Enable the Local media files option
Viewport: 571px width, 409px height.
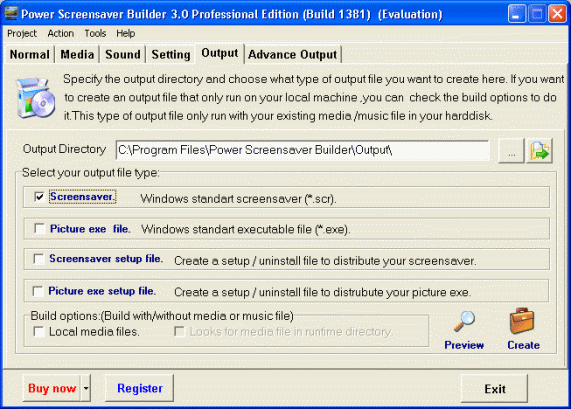point(39,331)
